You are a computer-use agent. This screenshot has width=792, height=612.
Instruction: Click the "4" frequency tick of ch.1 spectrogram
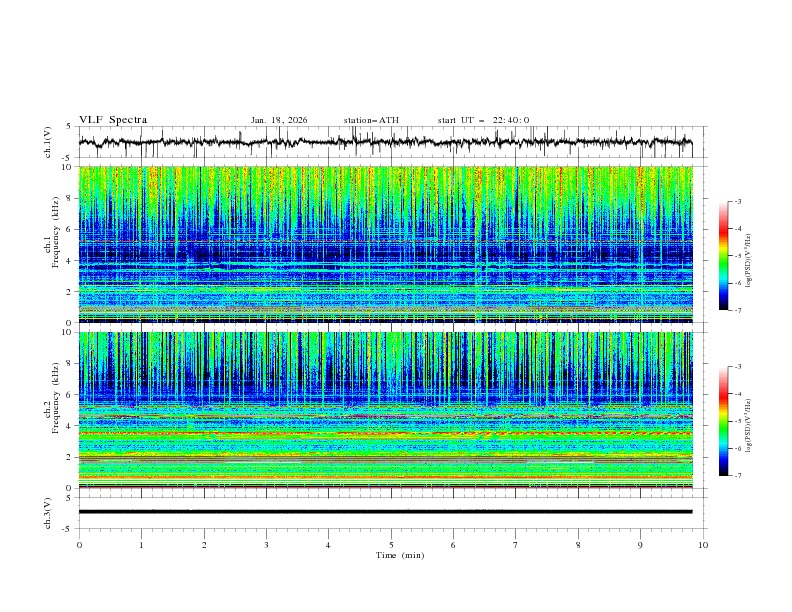(x=69, y=261)
